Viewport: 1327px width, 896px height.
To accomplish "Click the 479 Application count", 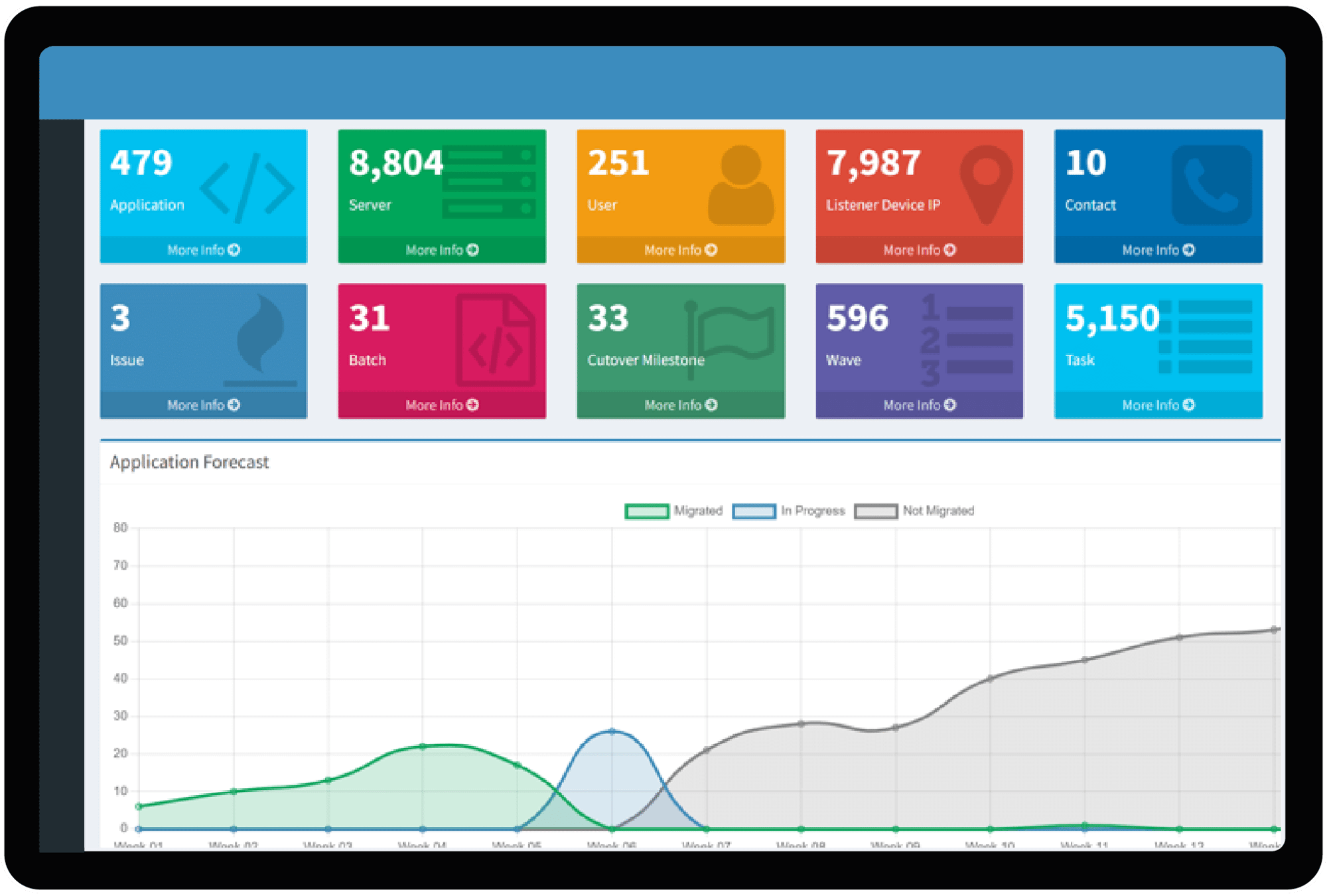I will tap(141, 163).
